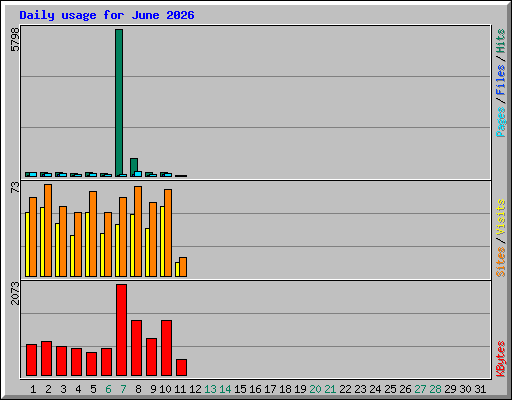The height and width of the screenshot is (400, 512).
Task: Click the orange sites bar for day 4
Action: 78,244
